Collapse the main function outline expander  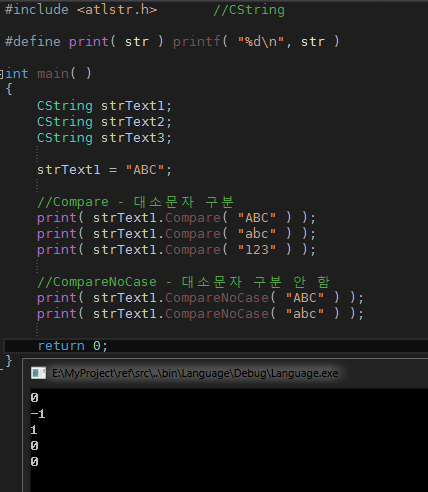(1, 74)
